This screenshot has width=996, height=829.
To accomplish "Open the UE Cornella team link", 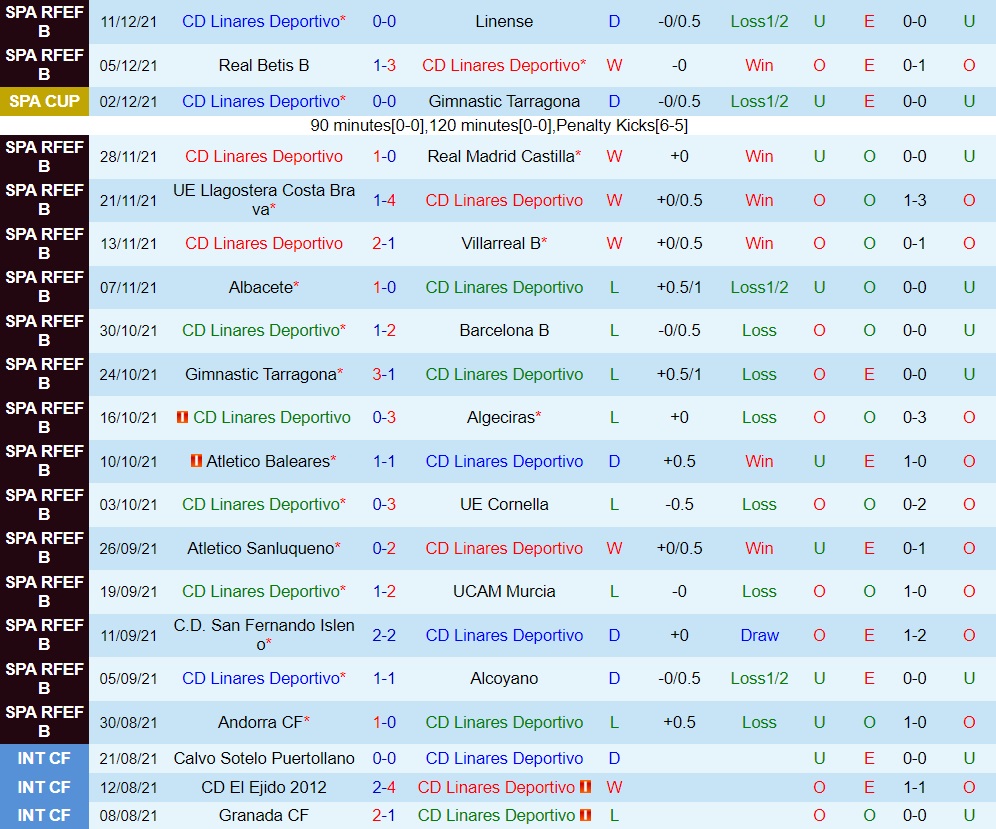I will coord(504,504).
